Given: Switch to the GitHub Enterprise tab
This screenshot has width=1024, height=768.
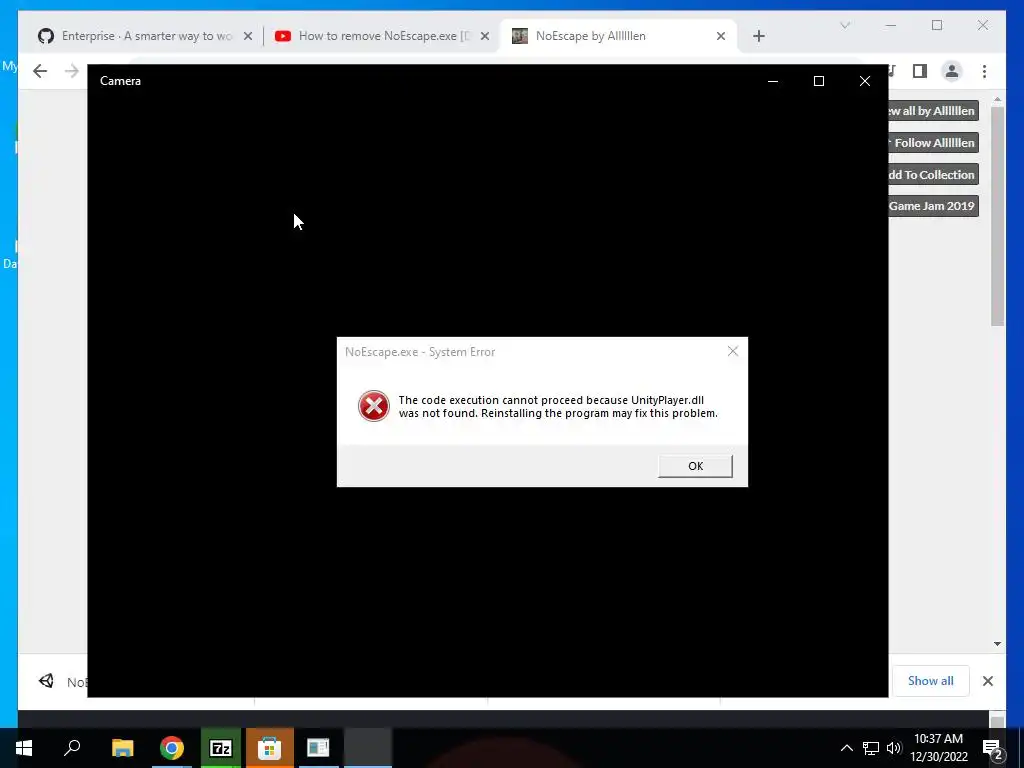Looking at the screenshot, I should tap(146, 36).
